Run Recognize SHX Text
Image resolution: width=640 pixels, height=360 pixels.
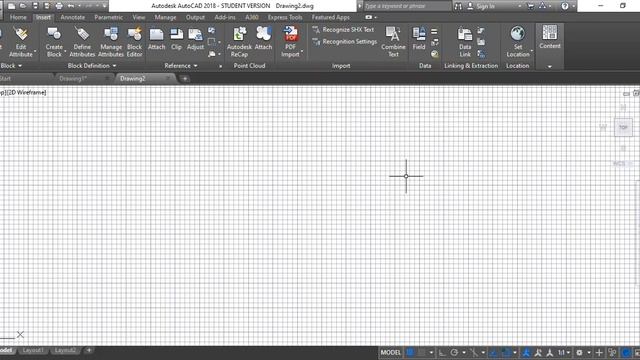tap(343, 30)
